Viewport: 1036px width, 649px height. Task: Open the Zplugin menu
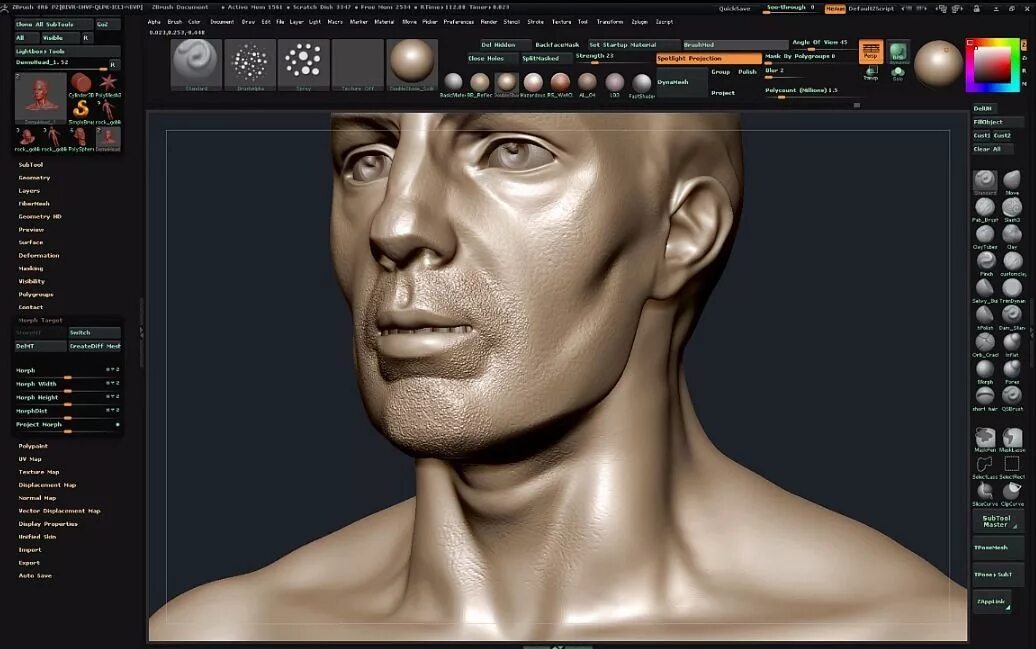639,22
